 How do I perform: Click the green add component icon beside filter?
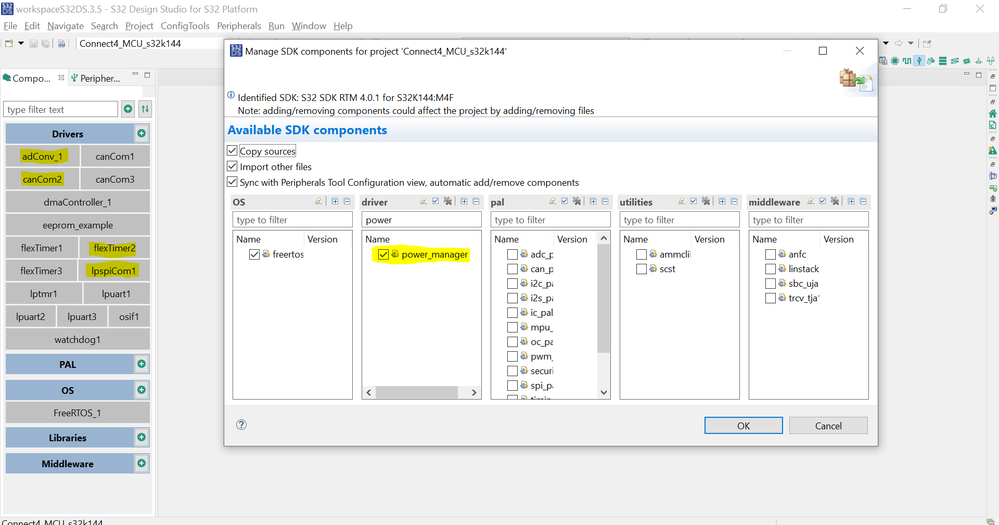coord(128,109)
